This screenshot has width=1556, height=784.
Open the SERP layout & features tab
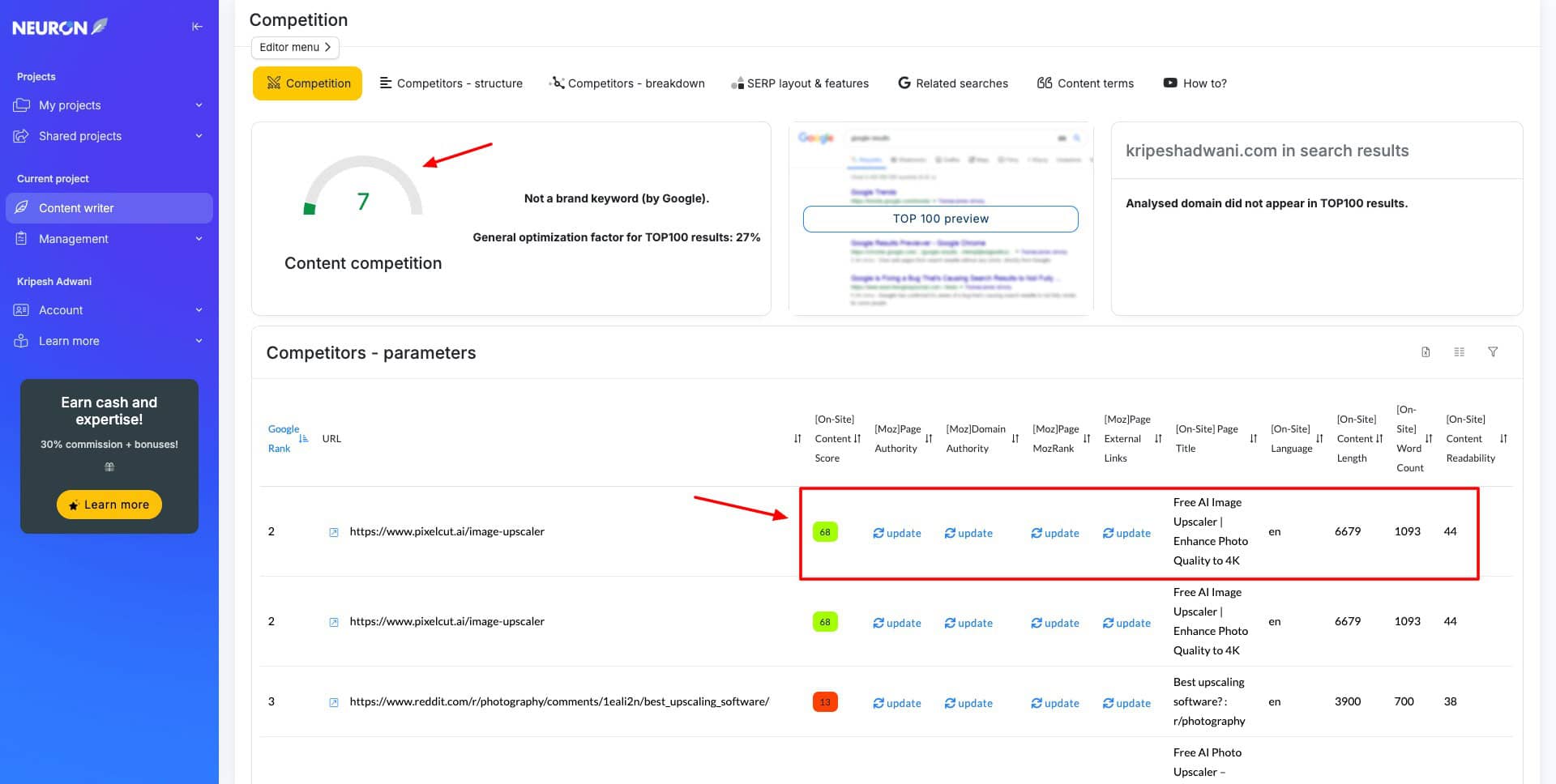800,83
